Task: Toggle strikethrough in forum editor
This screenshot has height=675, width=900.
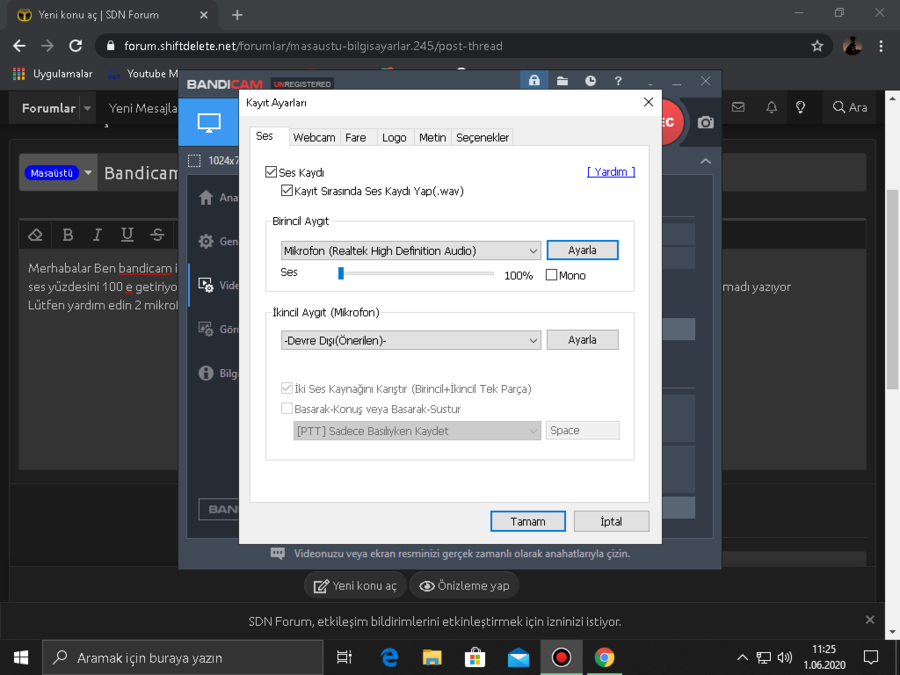Action: pyautogui.click(x=157, y=234)
